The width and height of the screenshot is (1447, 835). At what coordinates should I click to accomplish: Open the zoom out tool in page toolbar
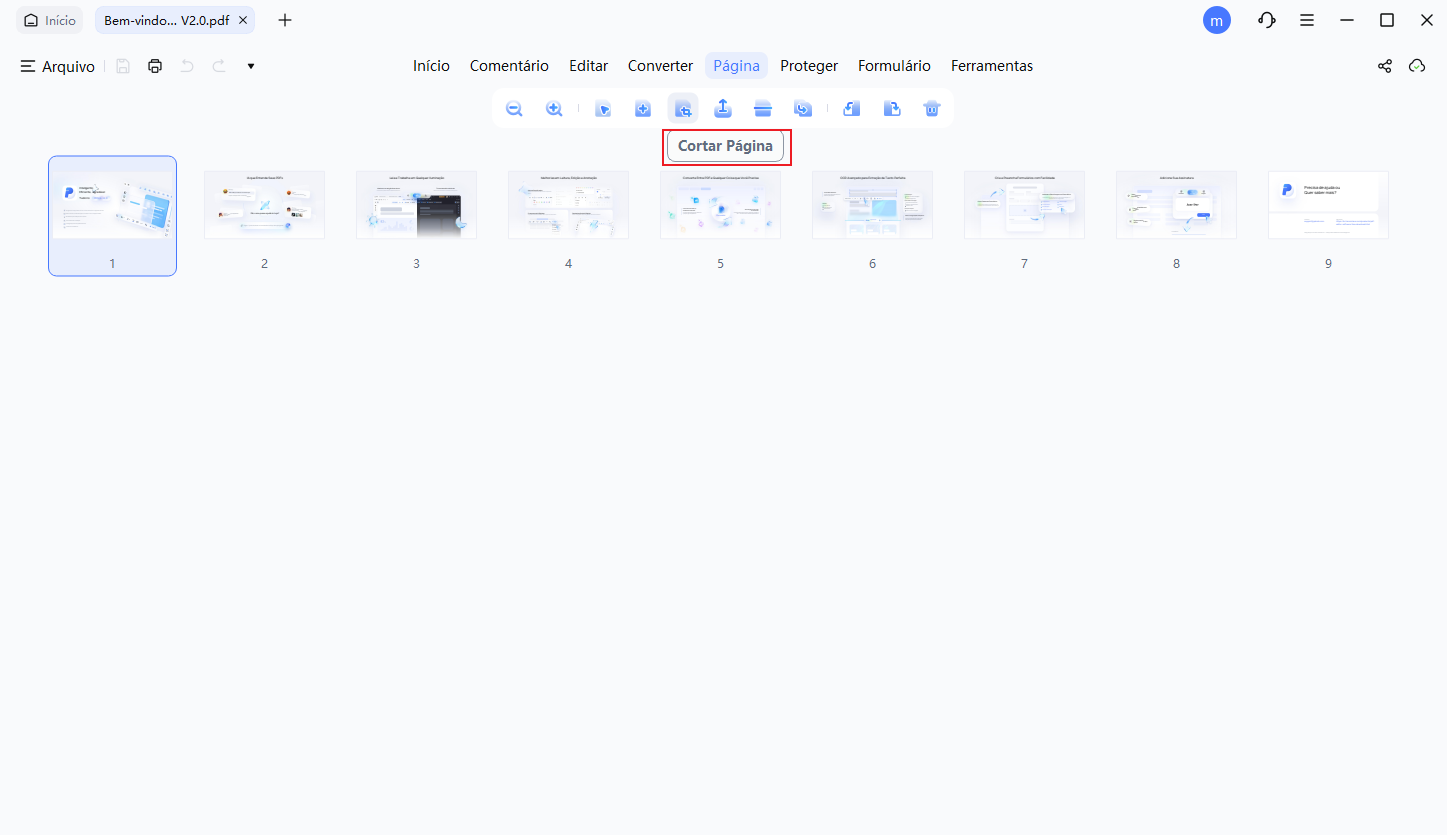514,108
